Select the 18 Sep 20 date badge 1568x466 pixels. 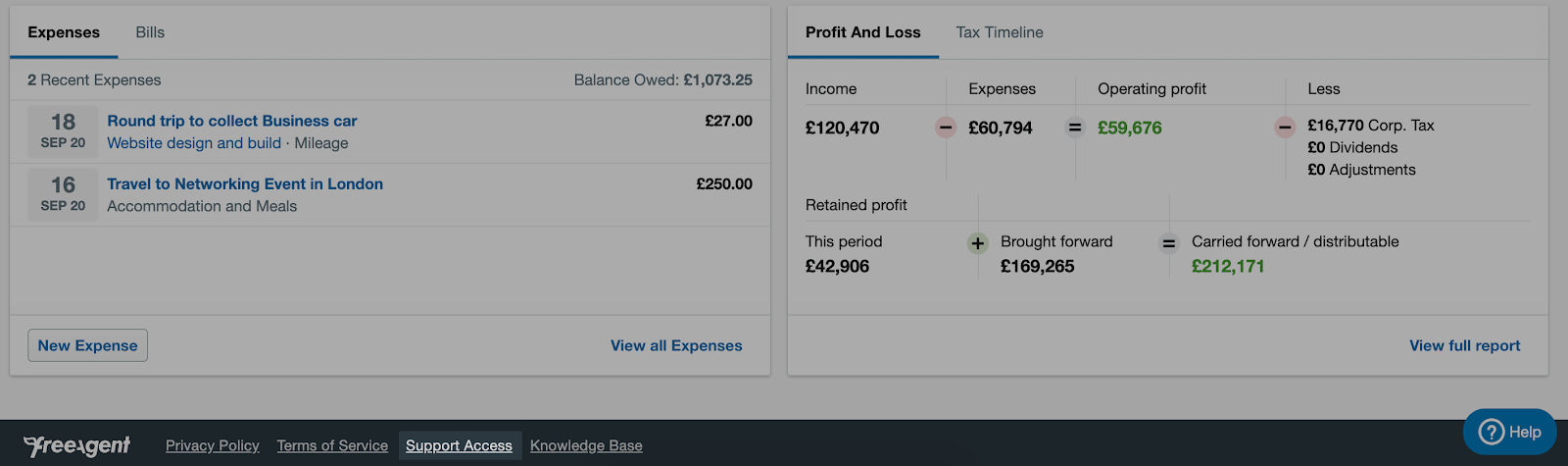click(63, 131)
